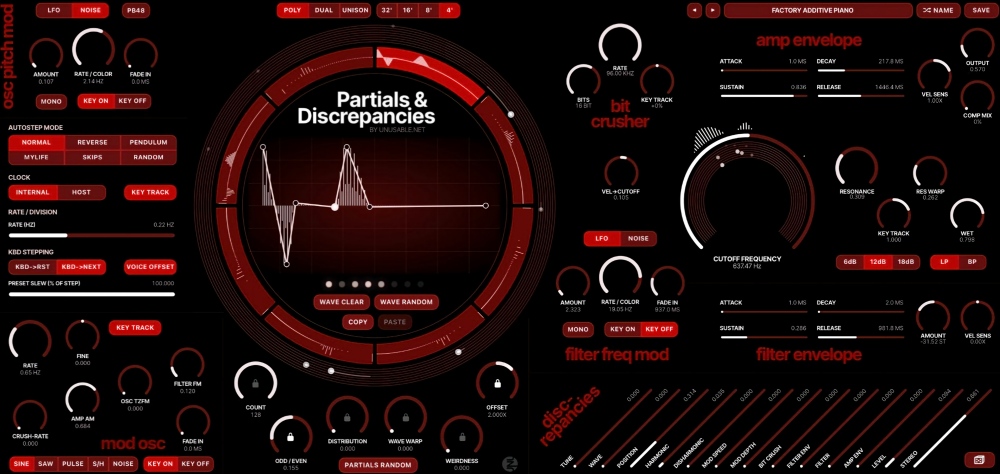1000x474 pixels.
Task: Copy the current wave
Action: pyautogui.click(x=358, y=322)
